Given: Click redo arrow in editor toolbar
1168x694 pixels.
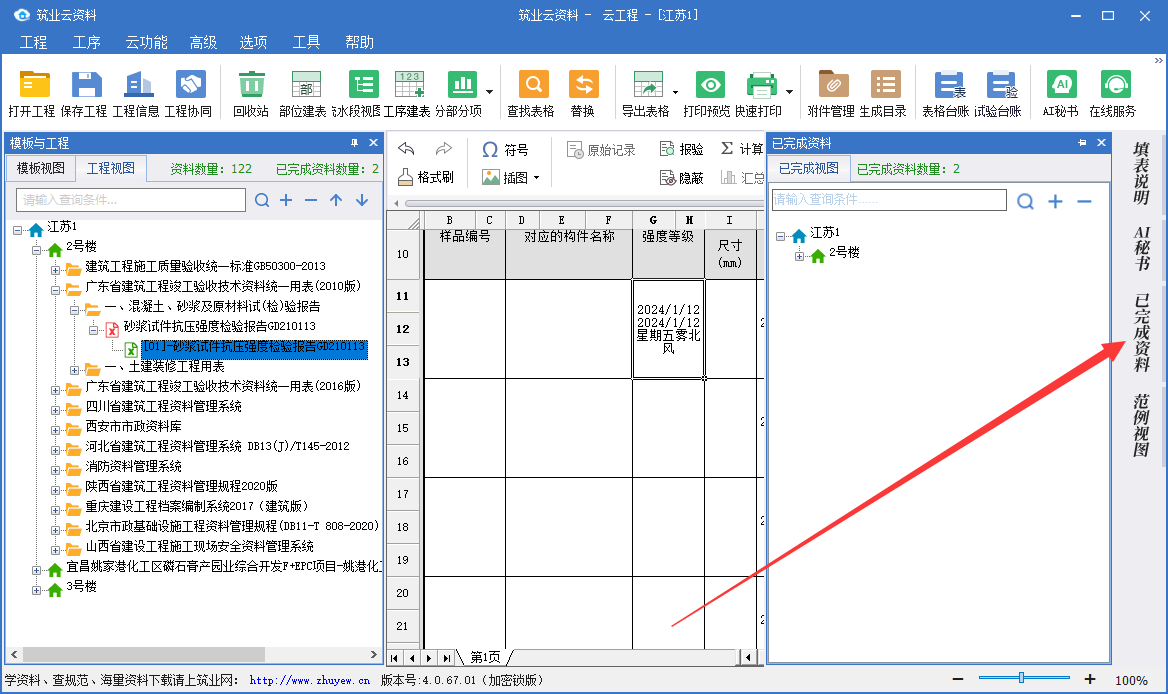Looking at the screenshot, I should tap(443, 149).
